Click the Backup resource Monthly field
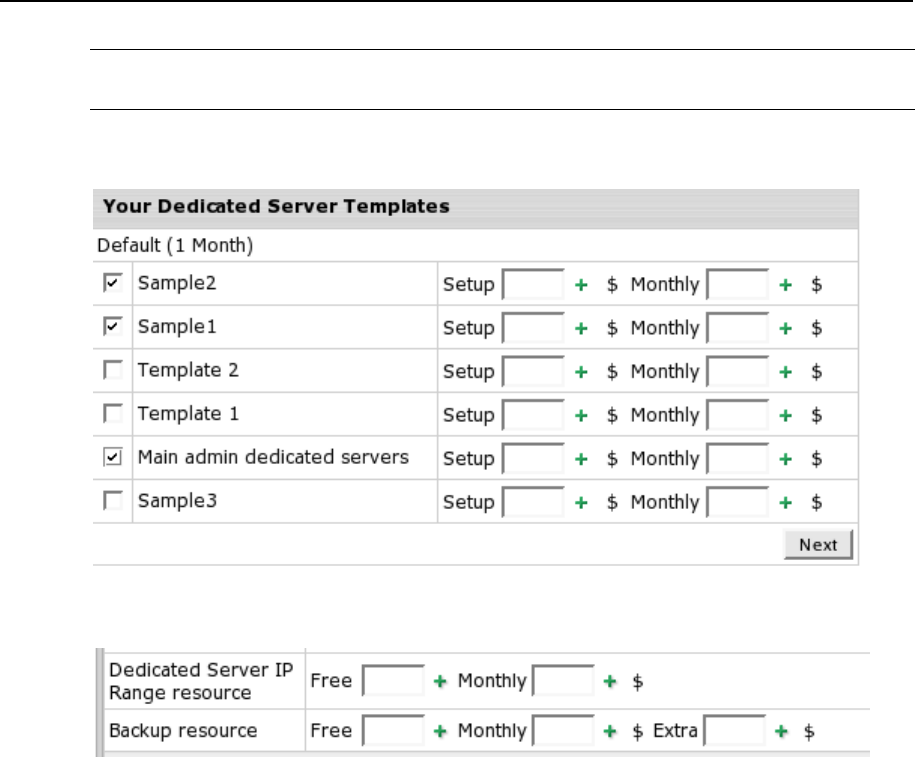 coord(563,731)
